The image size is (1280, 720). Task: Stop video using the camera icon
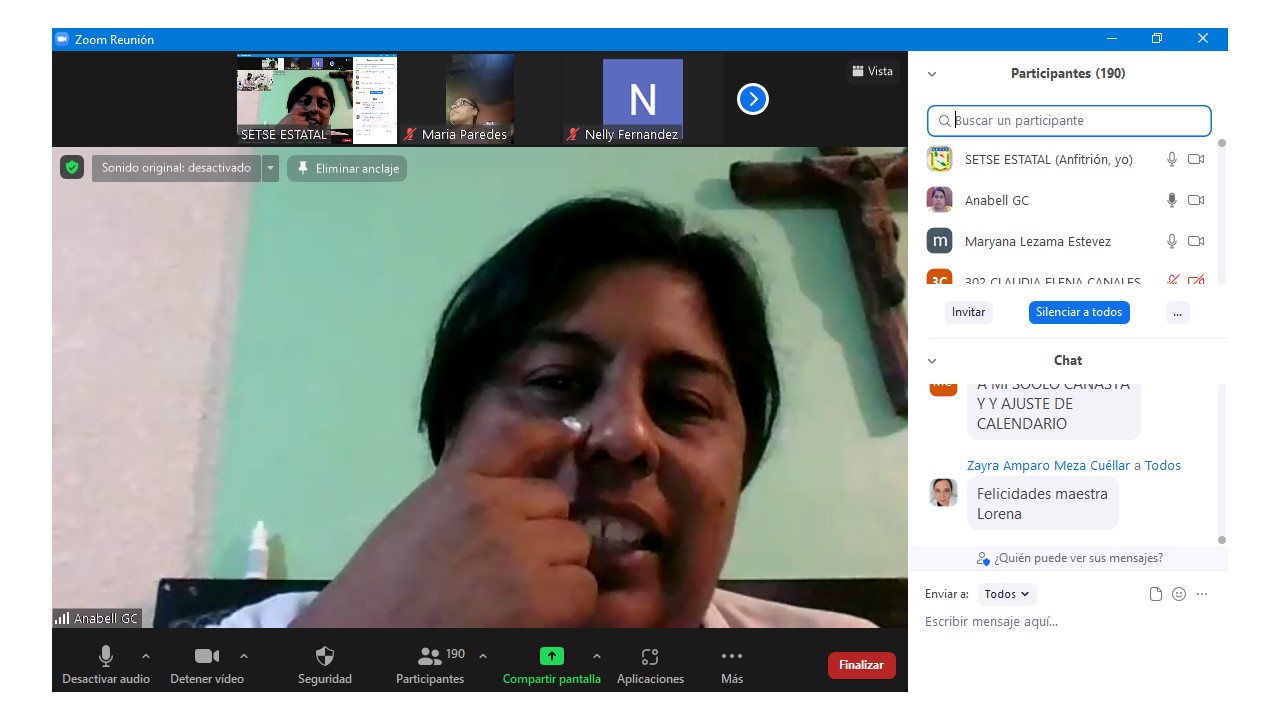[x=207, y=656]
